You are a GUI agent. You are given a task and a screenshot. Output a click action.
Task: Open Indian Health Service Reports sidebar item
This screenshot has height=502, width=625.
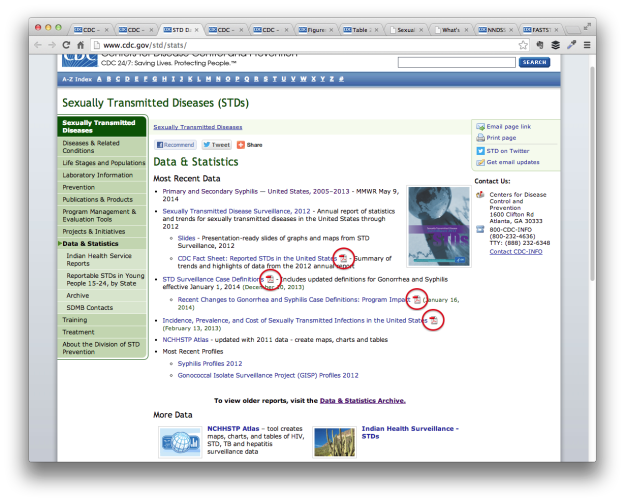[x=102, y=260]
